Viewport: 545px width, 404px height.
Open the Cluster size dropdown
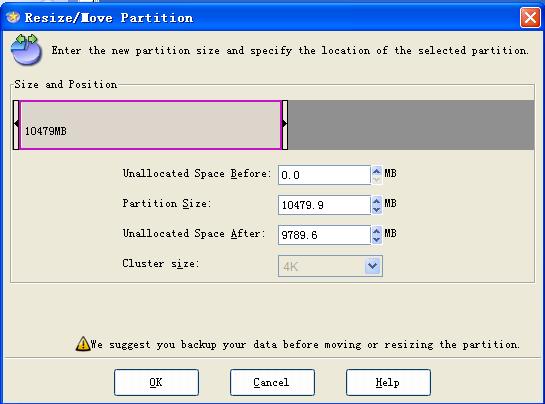pos(373,266)
